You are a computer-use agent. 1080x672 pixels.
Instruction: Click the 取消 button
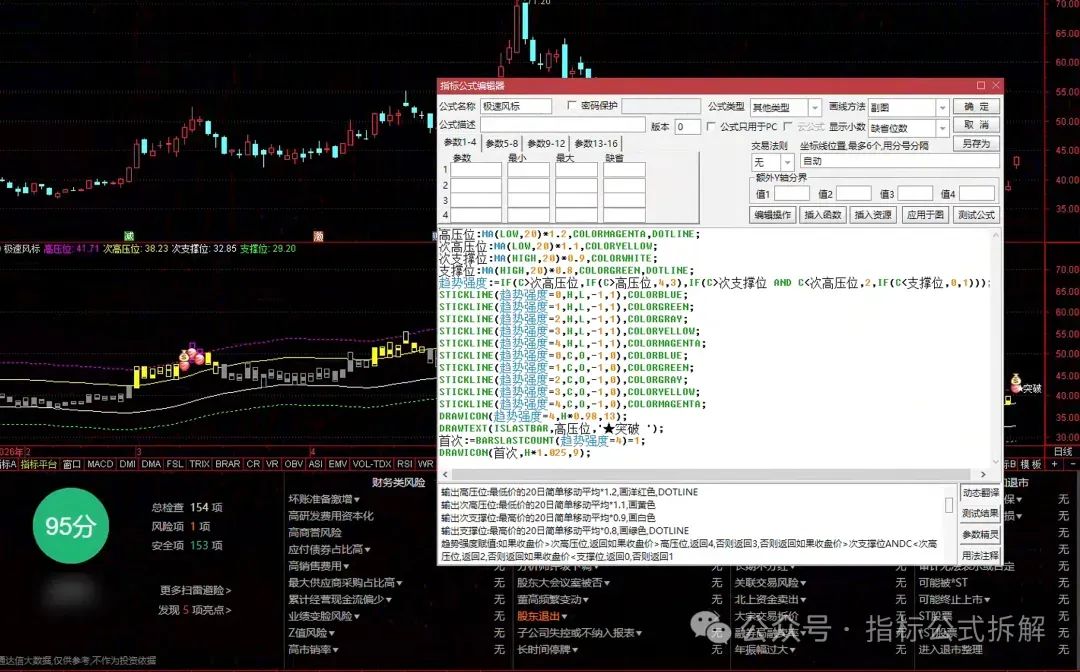click(976, 125)
